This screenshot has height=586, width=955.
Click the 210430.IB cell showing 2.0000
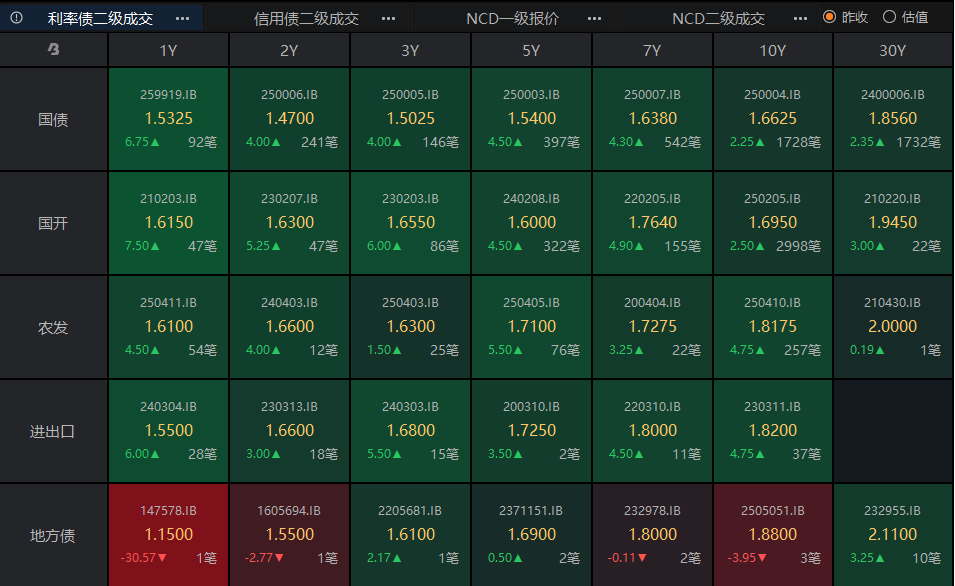892,326
